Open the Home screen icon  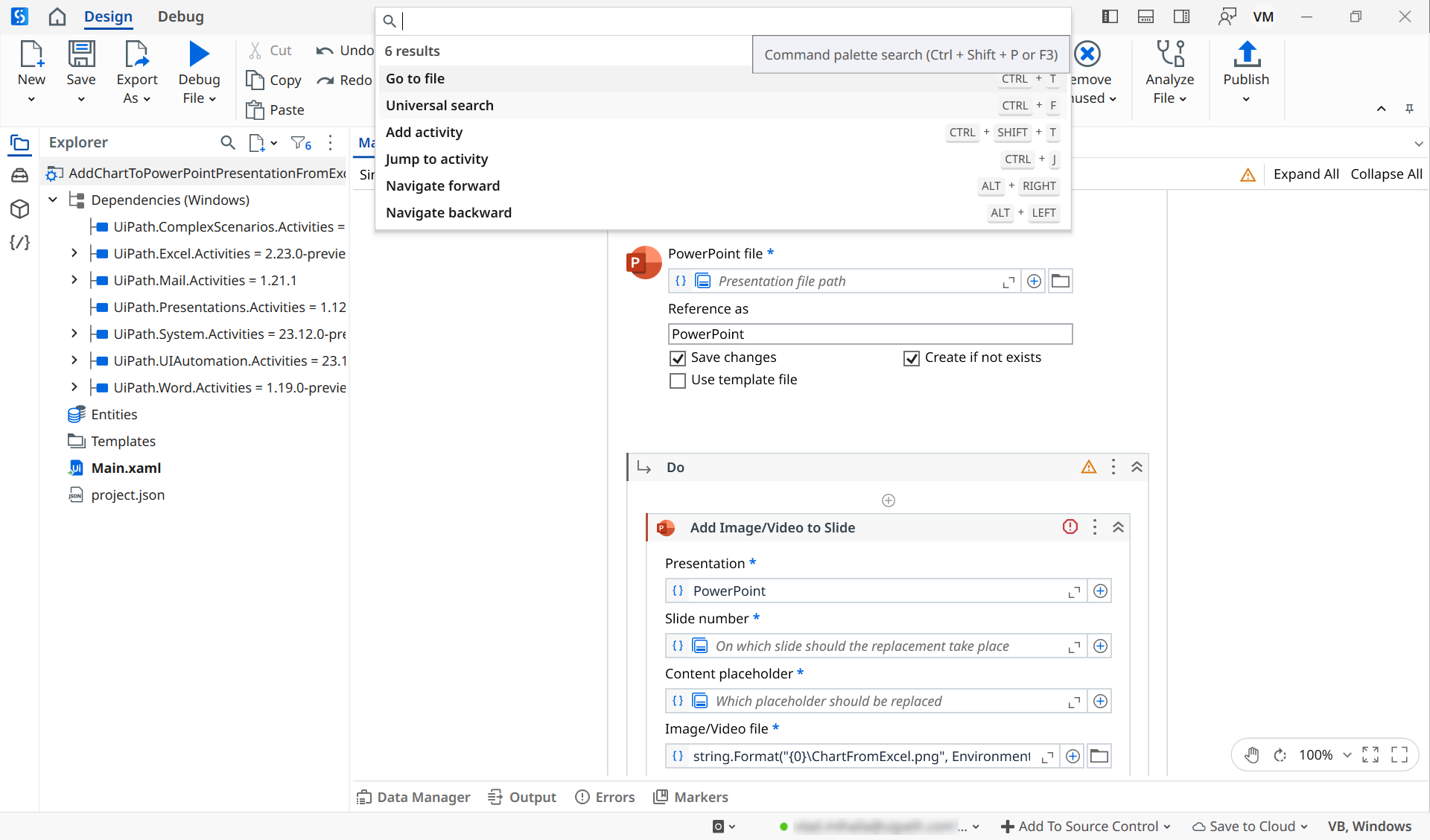pyautogui.click(x=57, y=16)
